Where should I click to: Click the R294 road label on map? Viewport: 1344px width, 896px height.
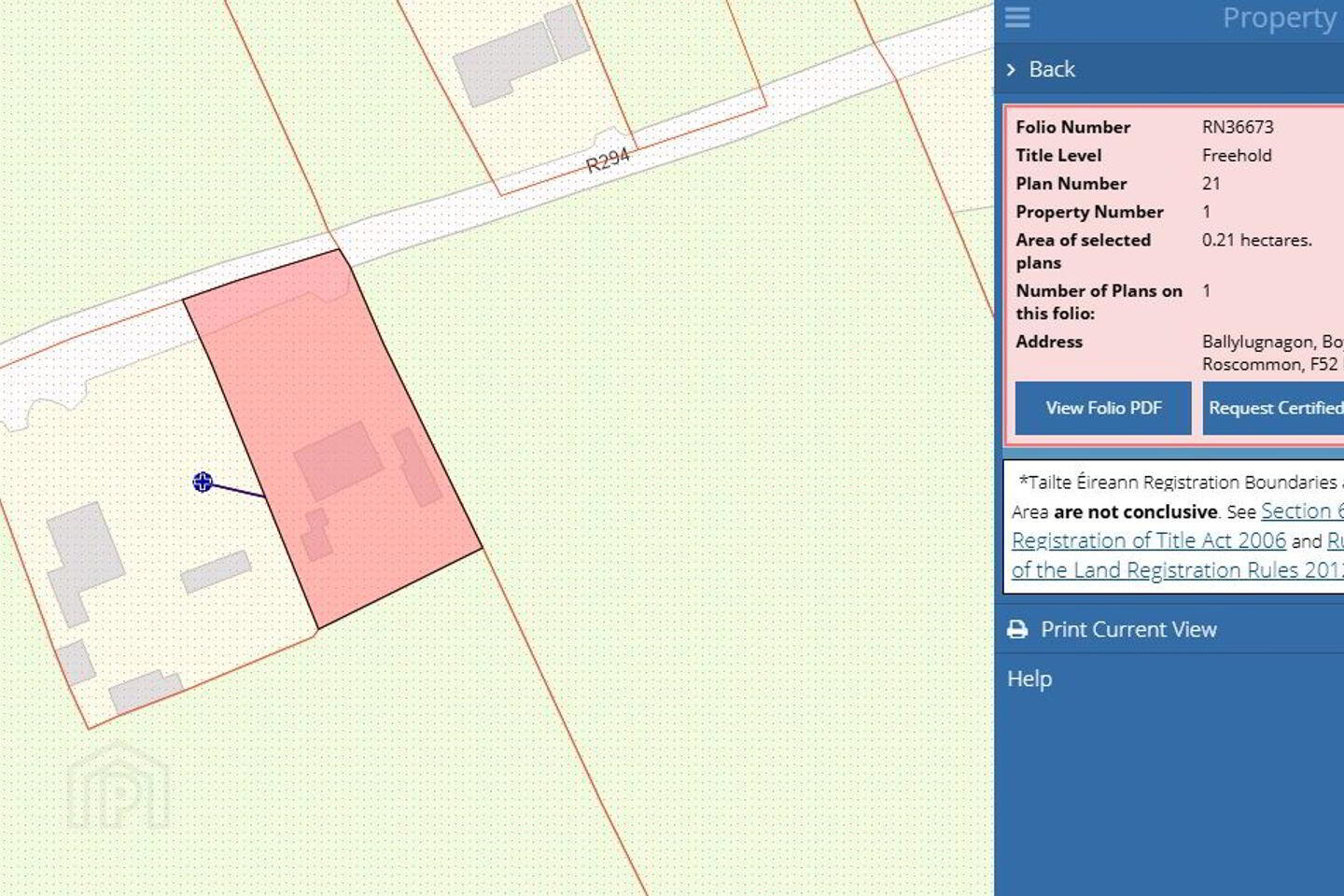tap(608, 161)
